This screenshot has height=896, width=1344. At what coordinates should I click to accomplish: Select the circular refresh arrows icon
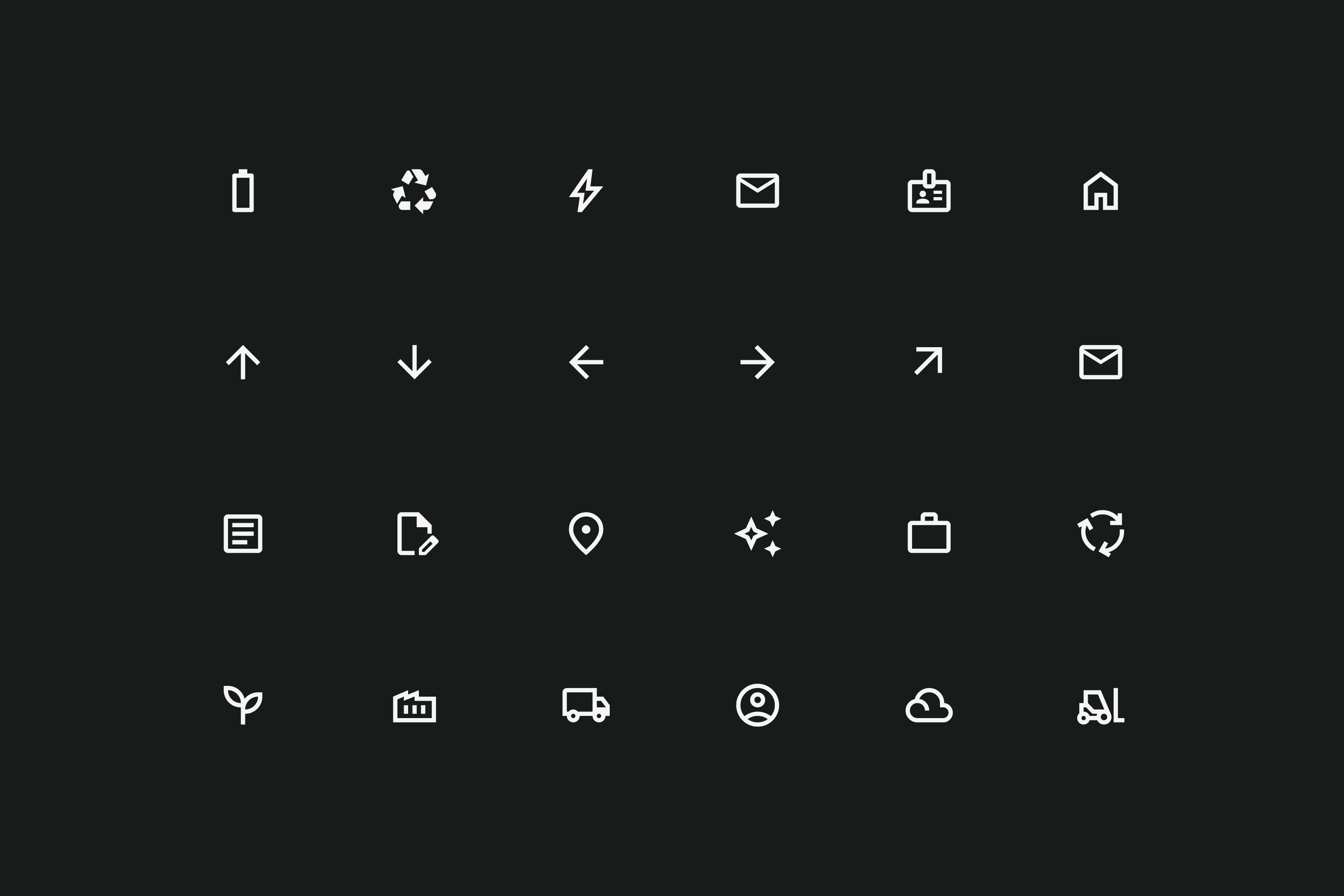click(1100, 534)
